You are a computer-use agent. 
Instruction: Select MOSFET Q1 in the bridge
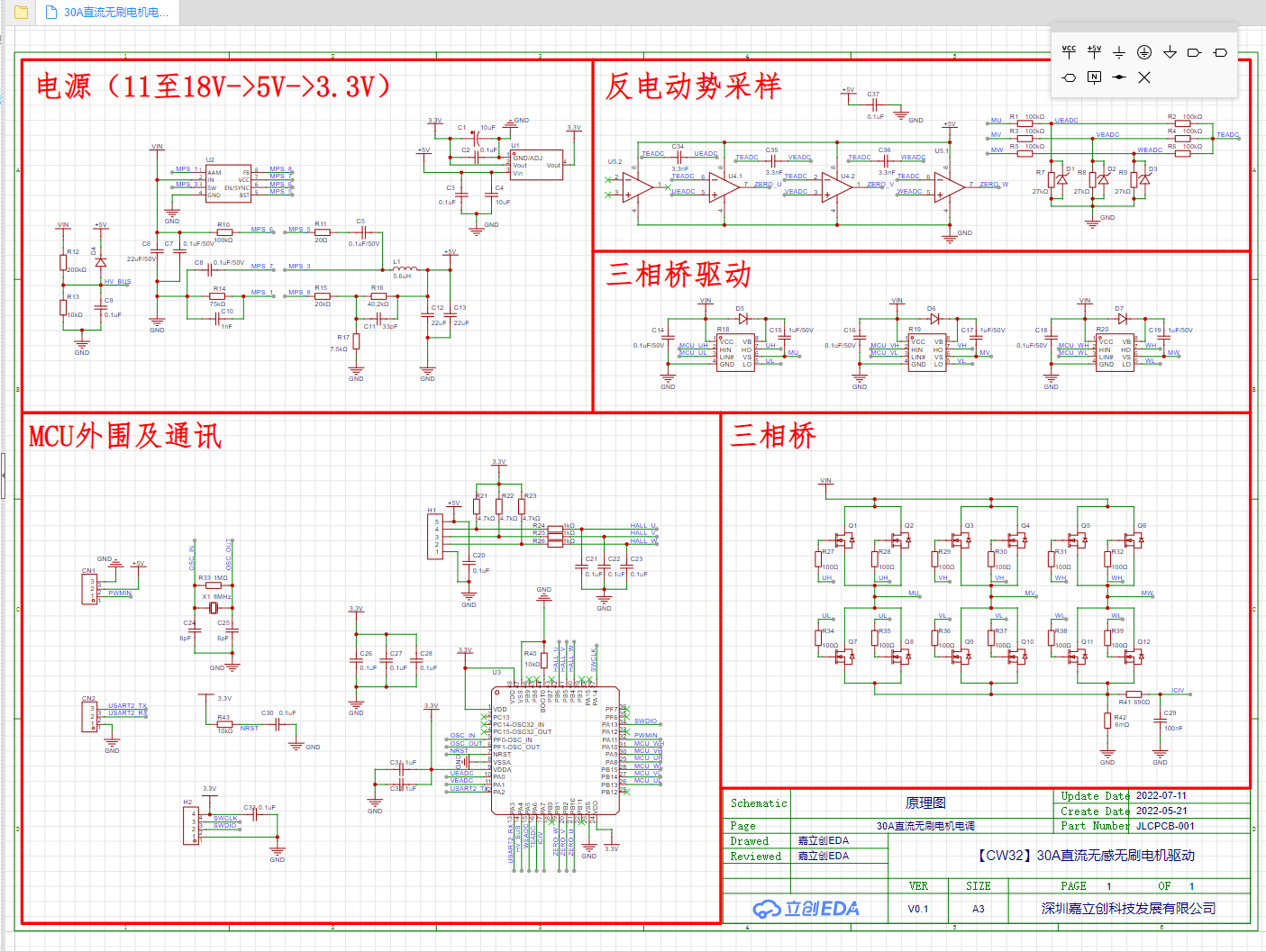(x=844, y=540)
